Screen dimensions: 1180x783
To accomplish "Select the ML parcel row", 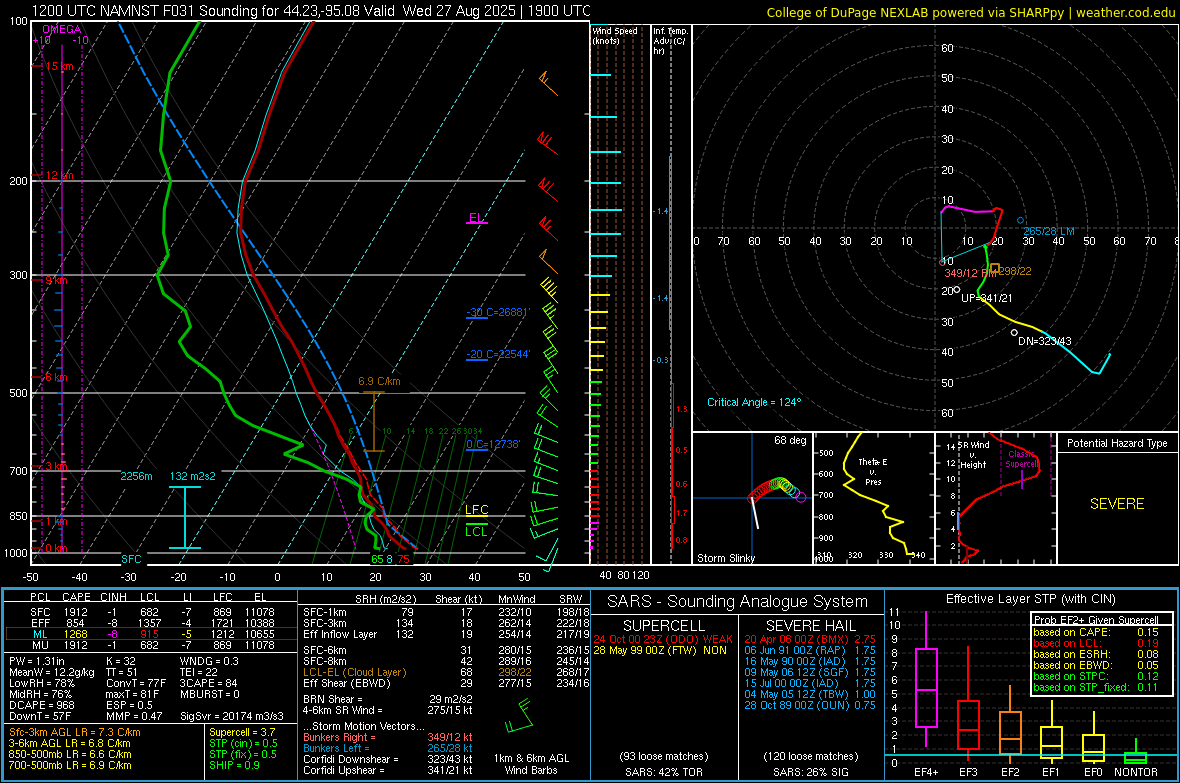I will pos(150,634).
